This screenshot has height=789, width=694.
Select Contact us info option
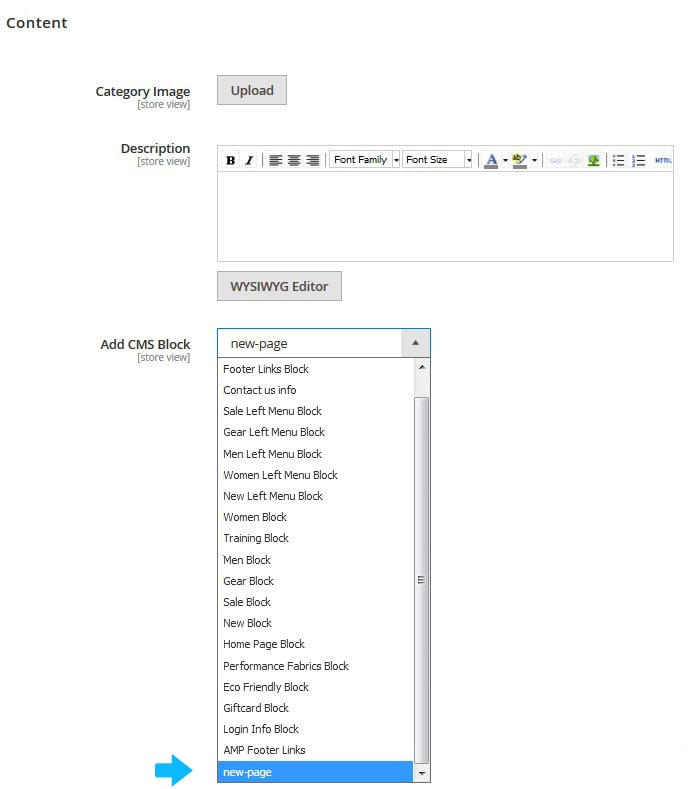point(316,390)
